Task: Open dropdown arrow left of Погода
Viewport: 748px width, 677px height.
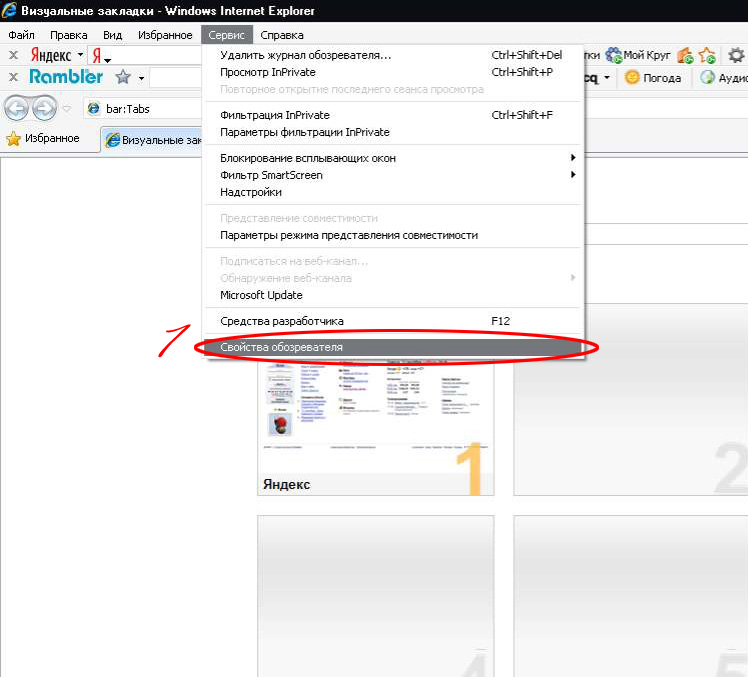Action: coord(607,77)
